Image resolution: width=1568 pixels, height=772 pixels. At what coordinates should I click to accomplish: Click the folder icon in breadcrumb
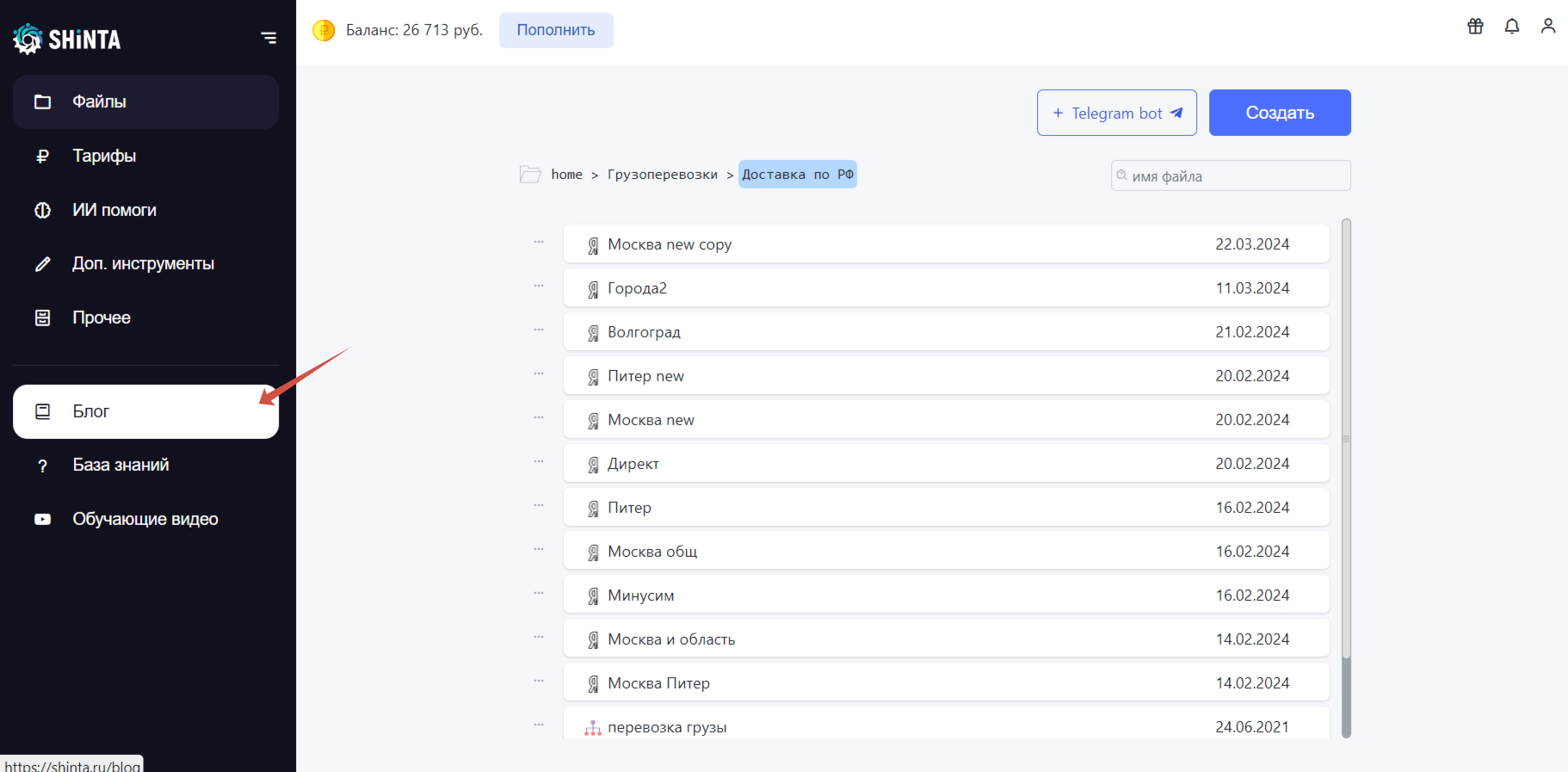click(x=530, y=174)
